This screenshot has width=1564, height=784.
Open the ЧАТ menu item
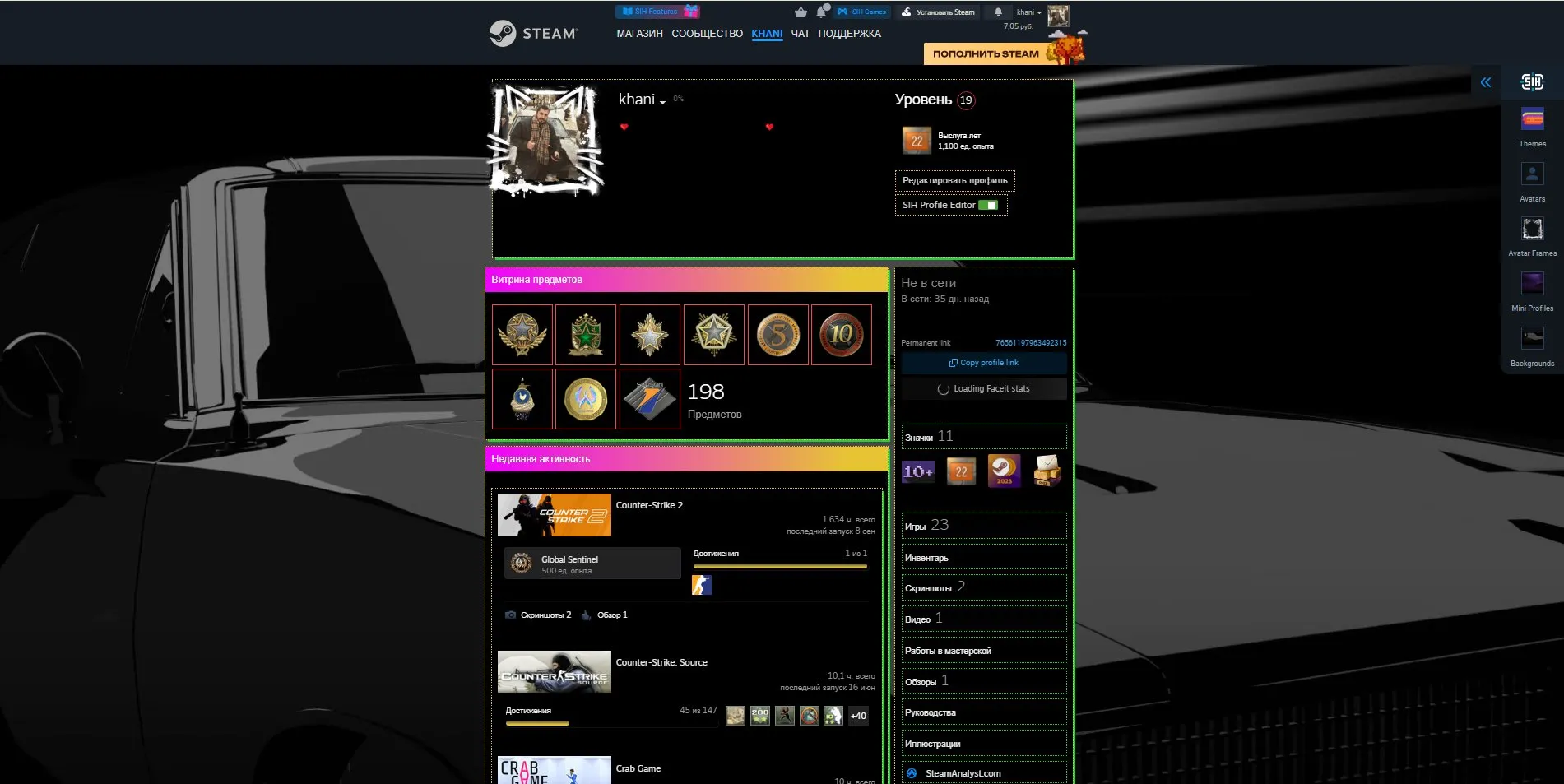tap(800, 34)
